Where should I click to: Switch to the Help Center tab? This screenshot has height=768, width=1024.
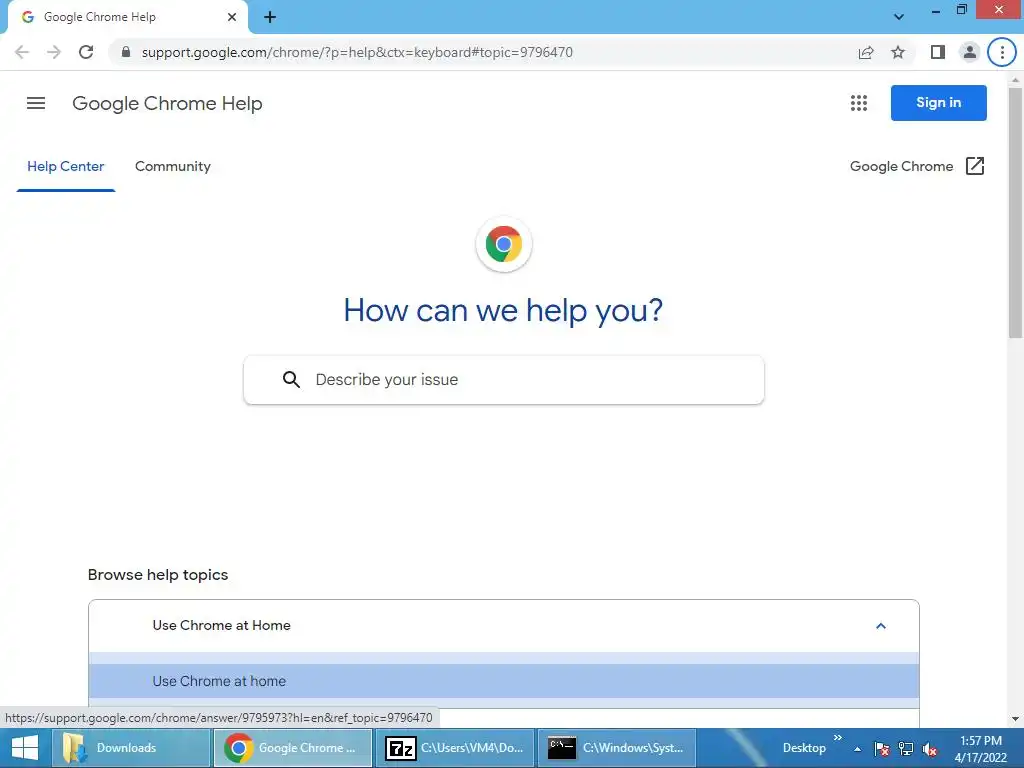point(65,167)
